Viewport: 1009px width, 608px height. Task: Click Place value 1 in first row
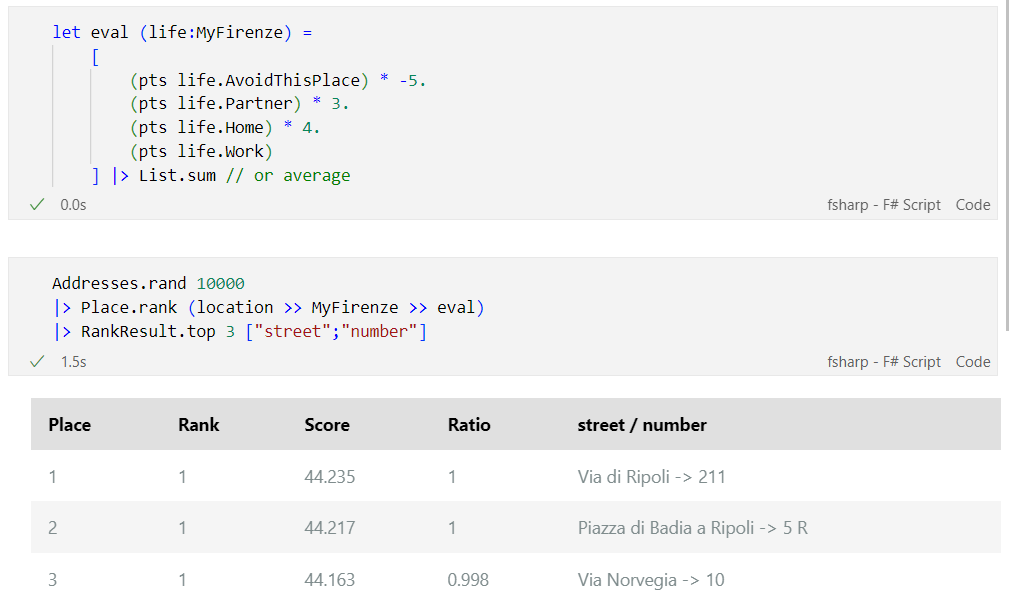tap(53, 477)
